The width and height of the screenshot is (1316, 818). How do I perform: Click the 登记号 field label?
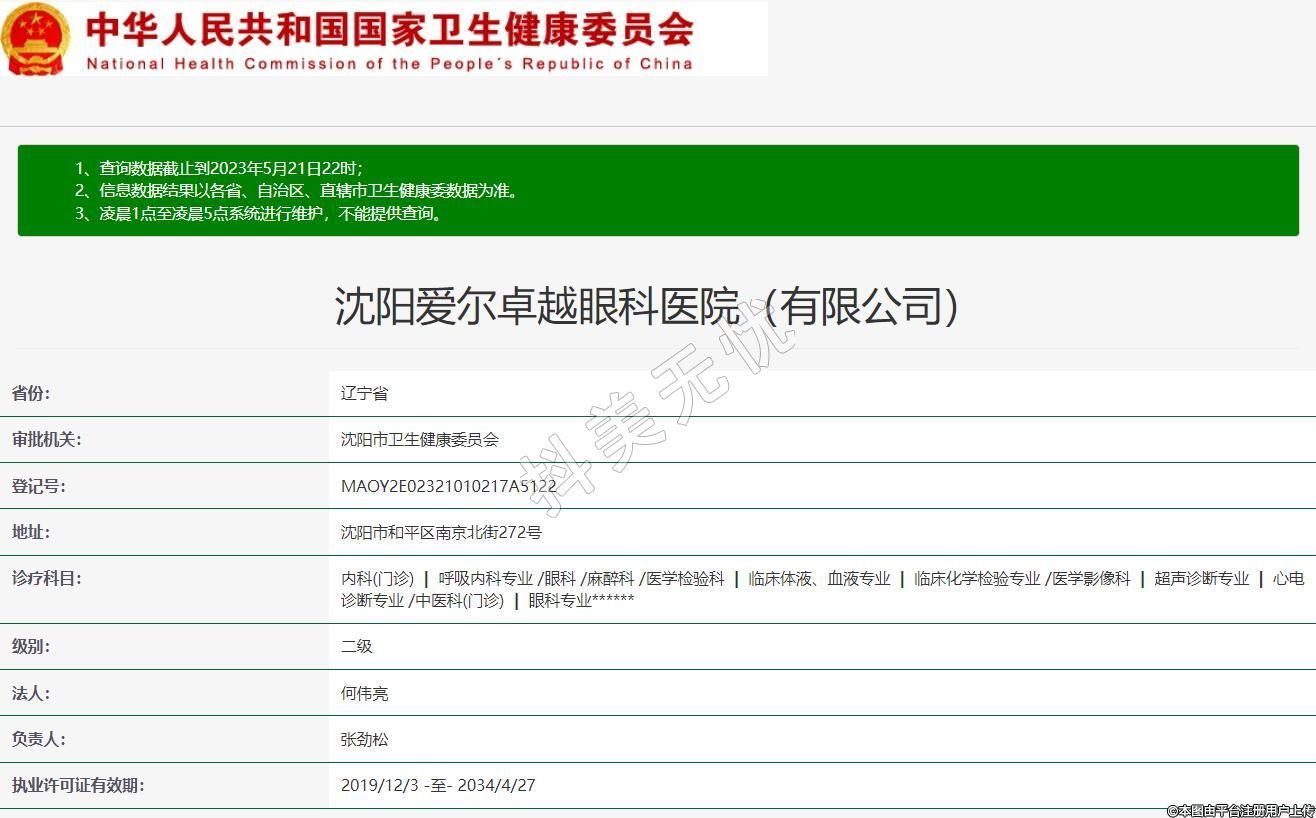(39, 486)
